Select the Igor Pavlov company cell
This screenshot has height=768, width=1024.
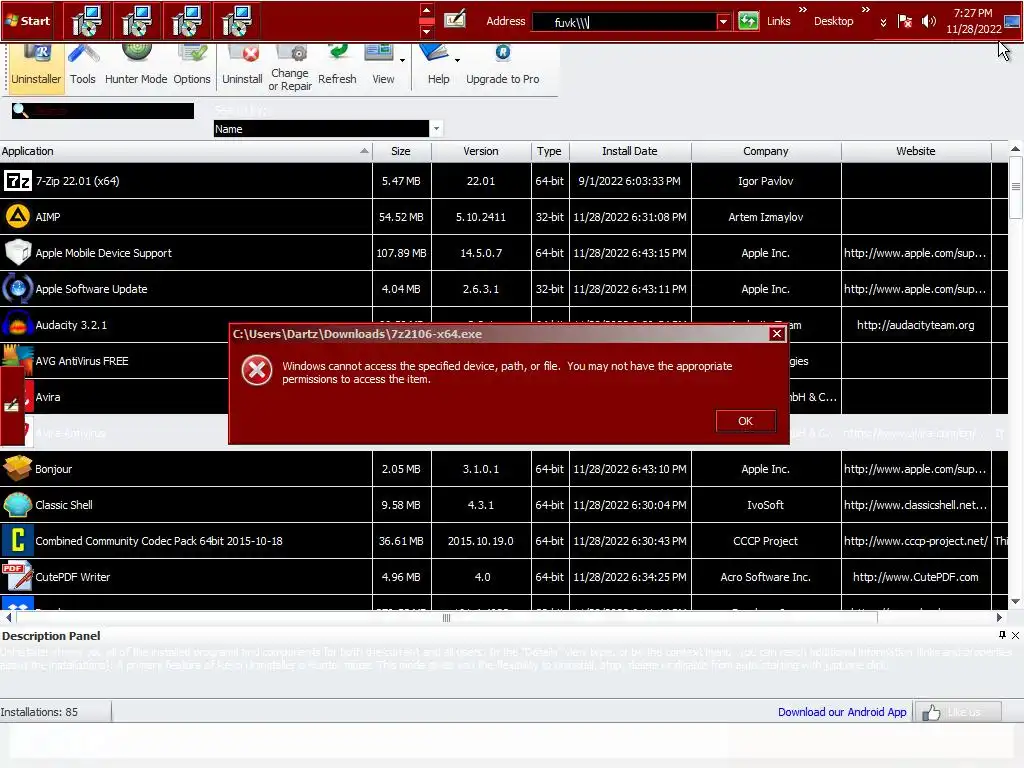pos(765,181)
